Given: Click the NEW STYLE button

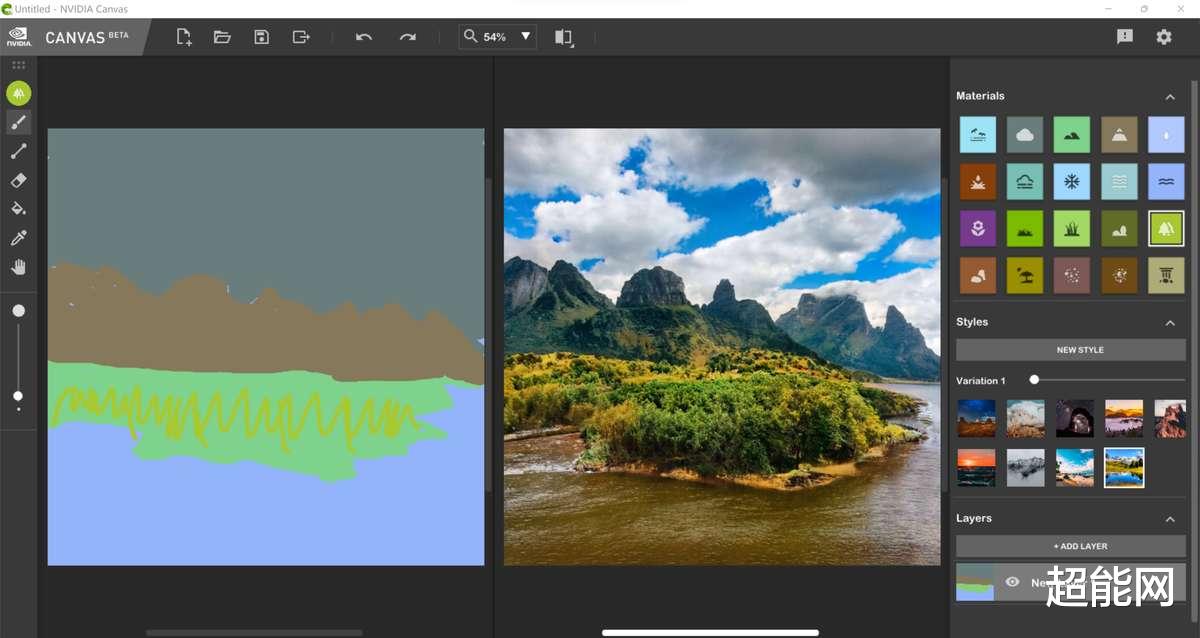Looking at the screenshot, I should 1071,350.
